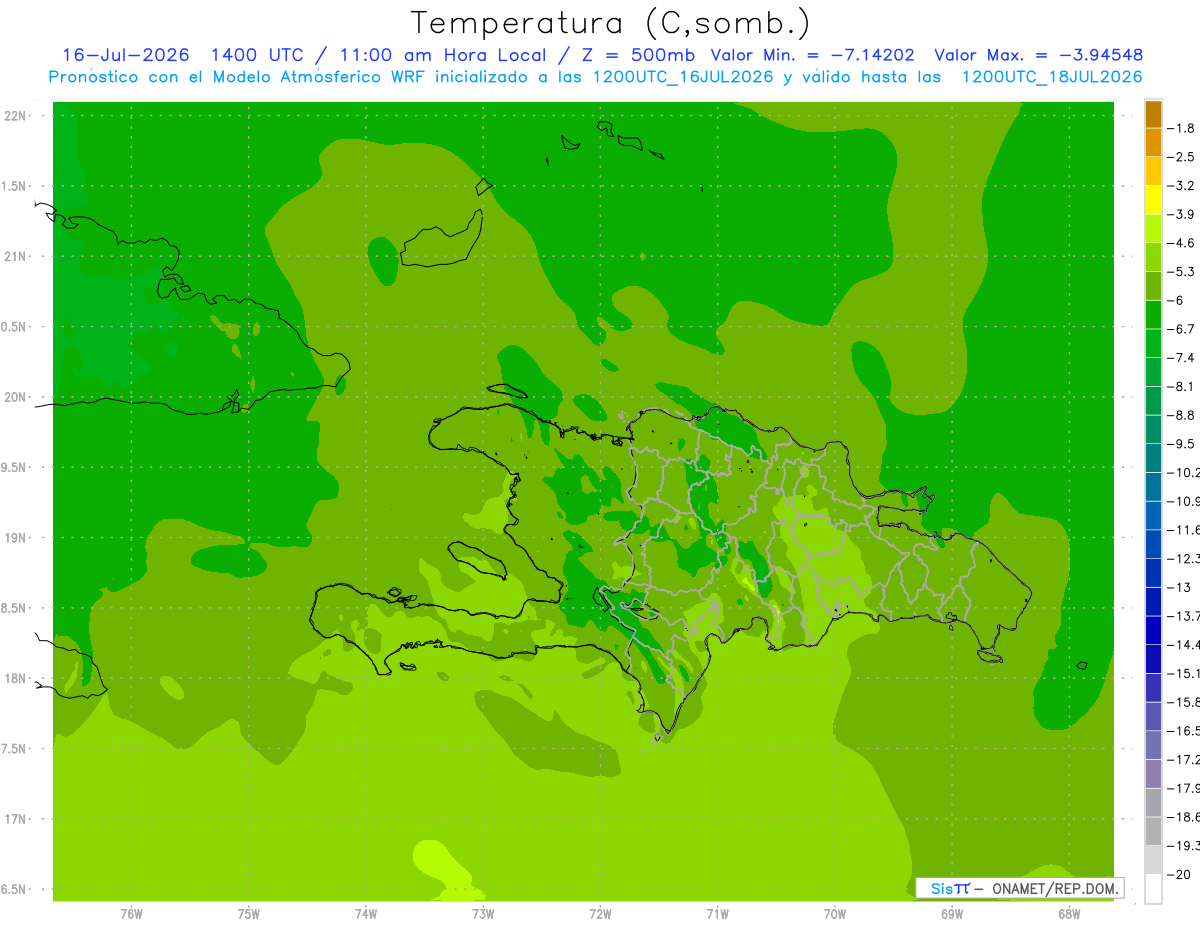The height and width of the screenshot is (927, 1200).
Task: Click the '-8.1' colorbar value
Action: tap(1181, 387)
